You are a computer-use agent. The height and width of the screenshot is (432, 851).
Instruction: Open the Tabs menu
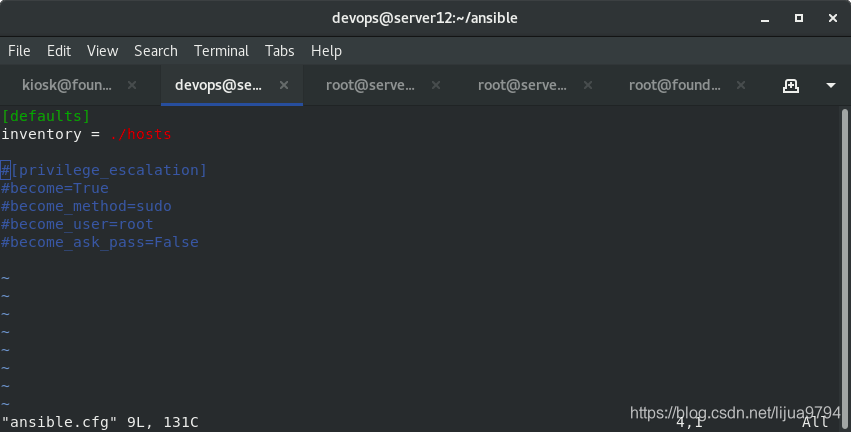point(280,51)
